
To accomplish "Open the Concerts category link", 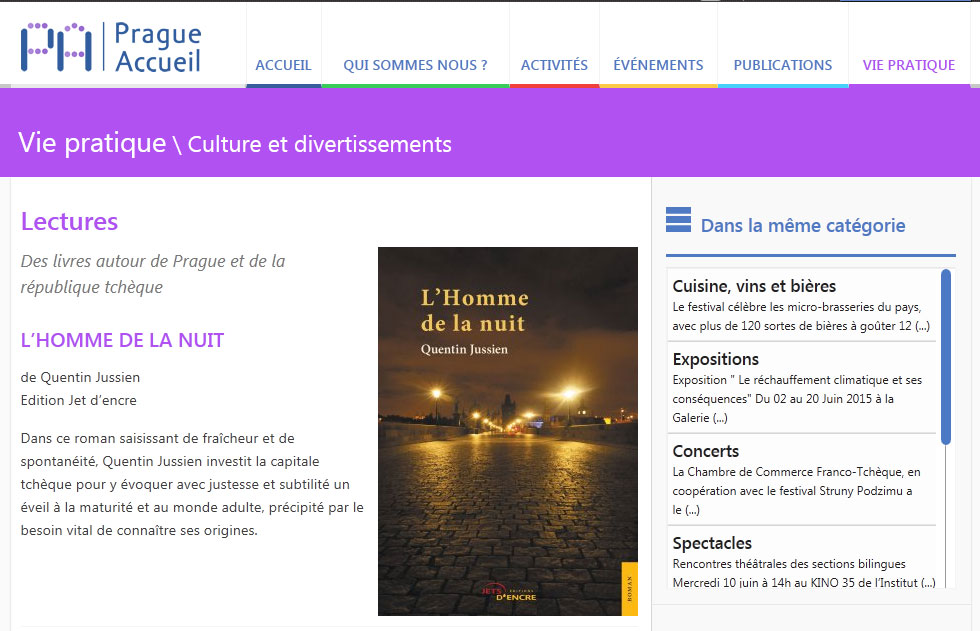I will [706, 451].
